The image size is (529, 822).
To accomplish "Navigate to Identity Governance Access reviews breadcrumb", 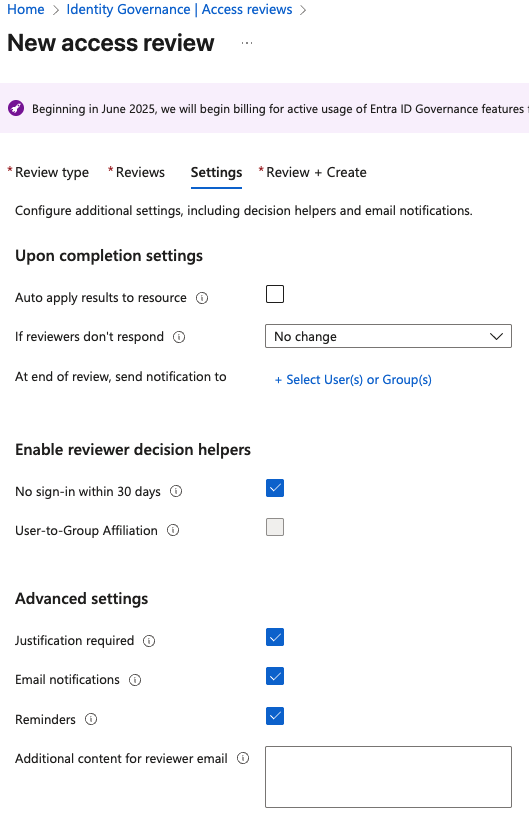I will pos(179,9).
